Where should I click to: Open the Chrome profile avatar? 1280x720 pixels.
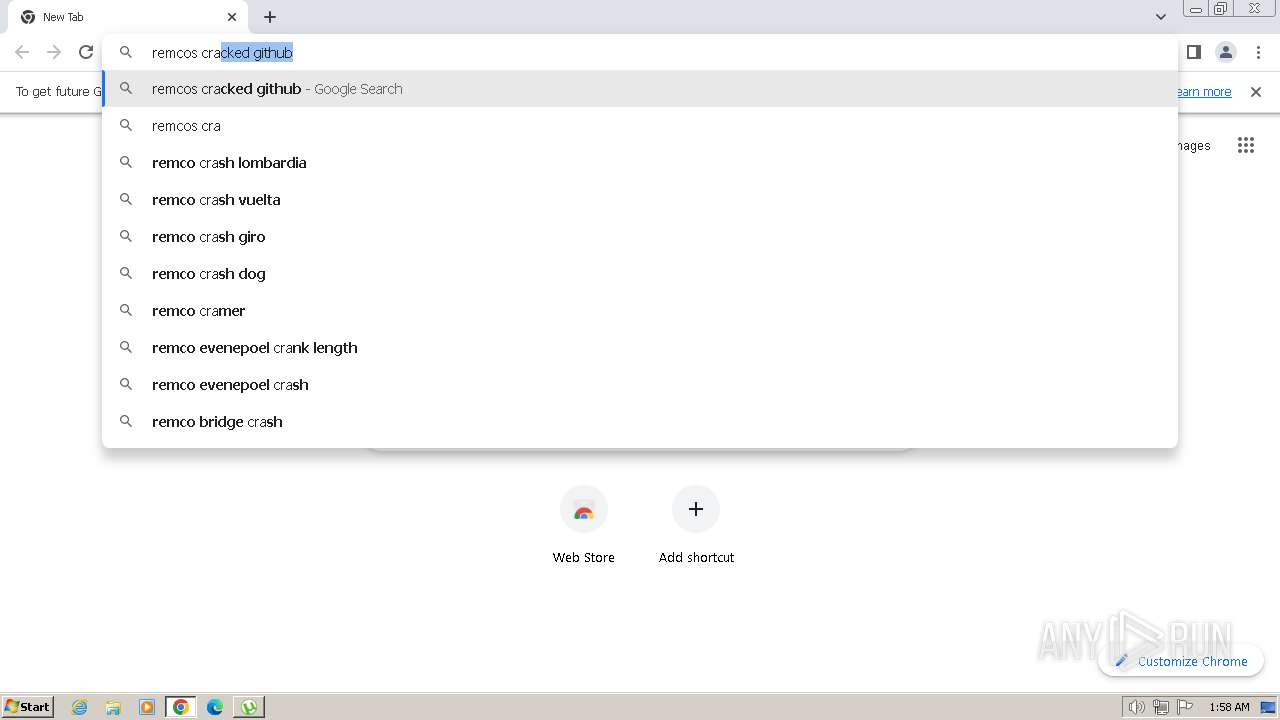(x=1226, y=52)
